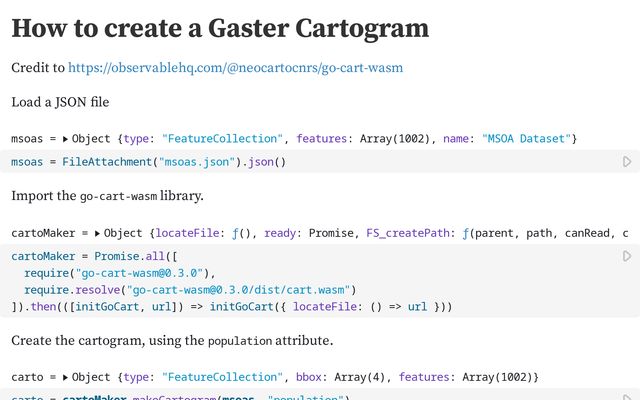This screenshot has height=400, width=640.
Task: Expand the cartoMaker Object output
Action: pos(97,233)
